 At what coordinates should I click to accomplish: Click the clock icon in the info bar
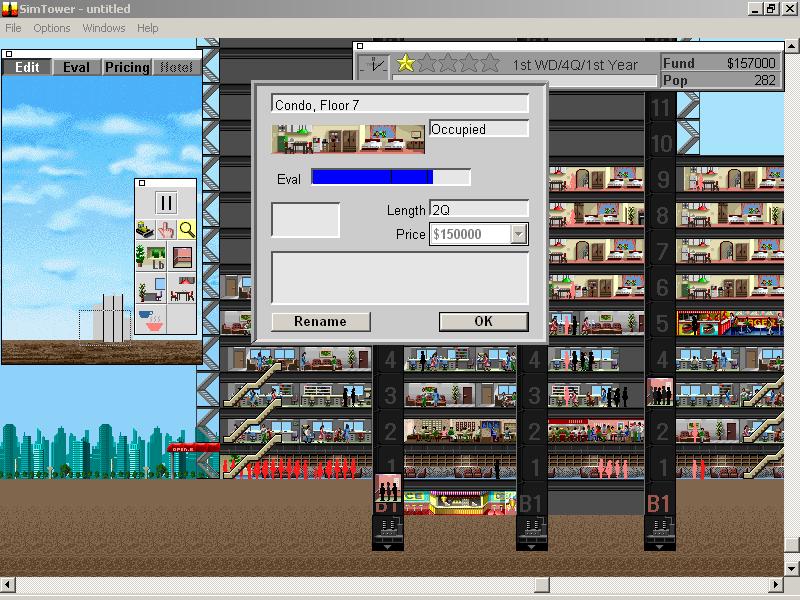(373, 67)
